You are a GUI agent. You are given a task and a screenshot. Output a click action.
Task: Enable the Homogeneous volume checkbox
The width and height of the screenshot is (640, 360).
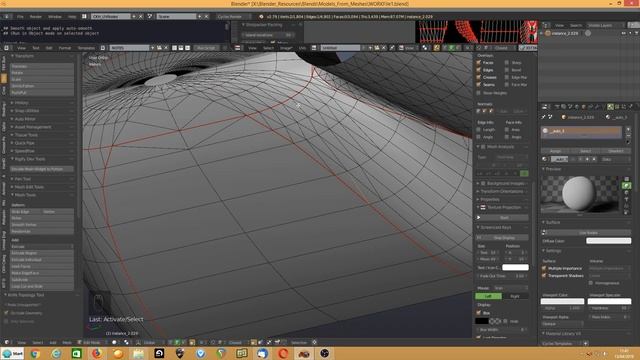[x=591, y=283]
